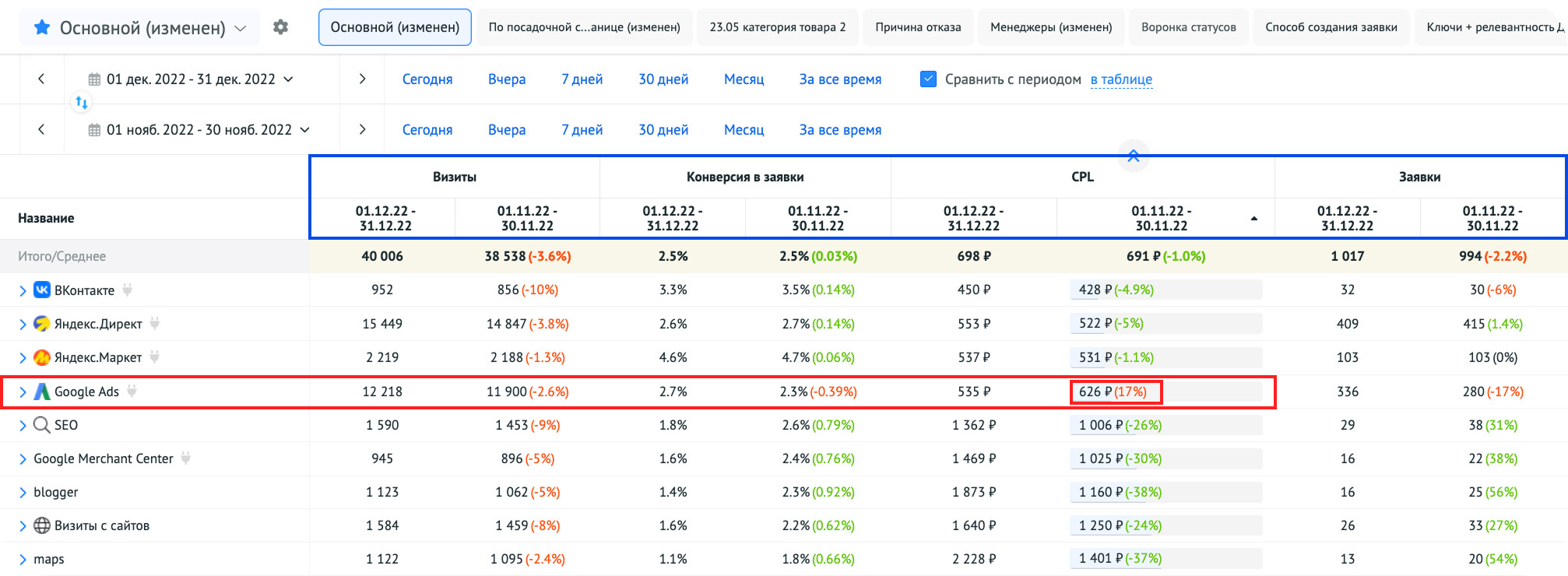Sort by CPL November column arrow
The height and width of the screenshot is (576, 1568).
click(x=1253, y=219)
